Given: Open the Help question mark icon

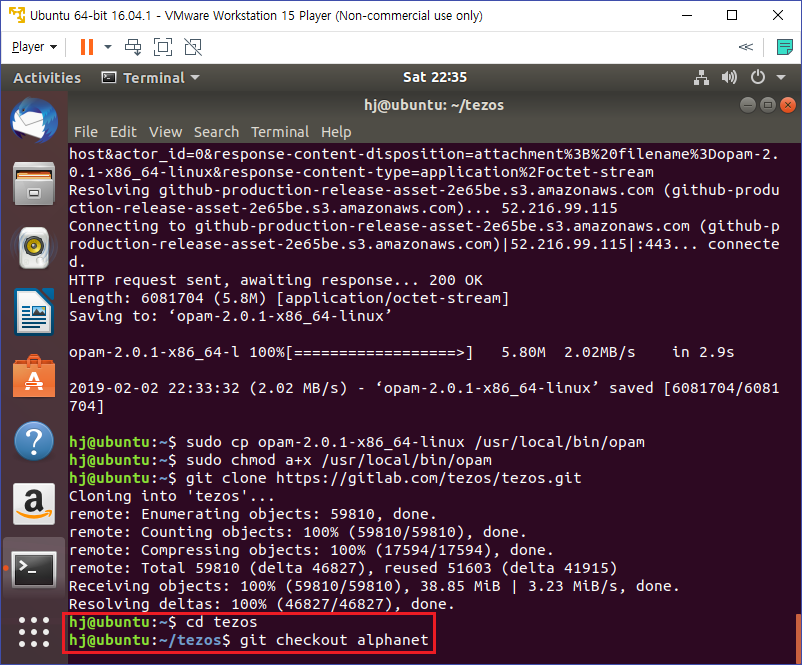Looking at the screenshot, I should point(34,440).
